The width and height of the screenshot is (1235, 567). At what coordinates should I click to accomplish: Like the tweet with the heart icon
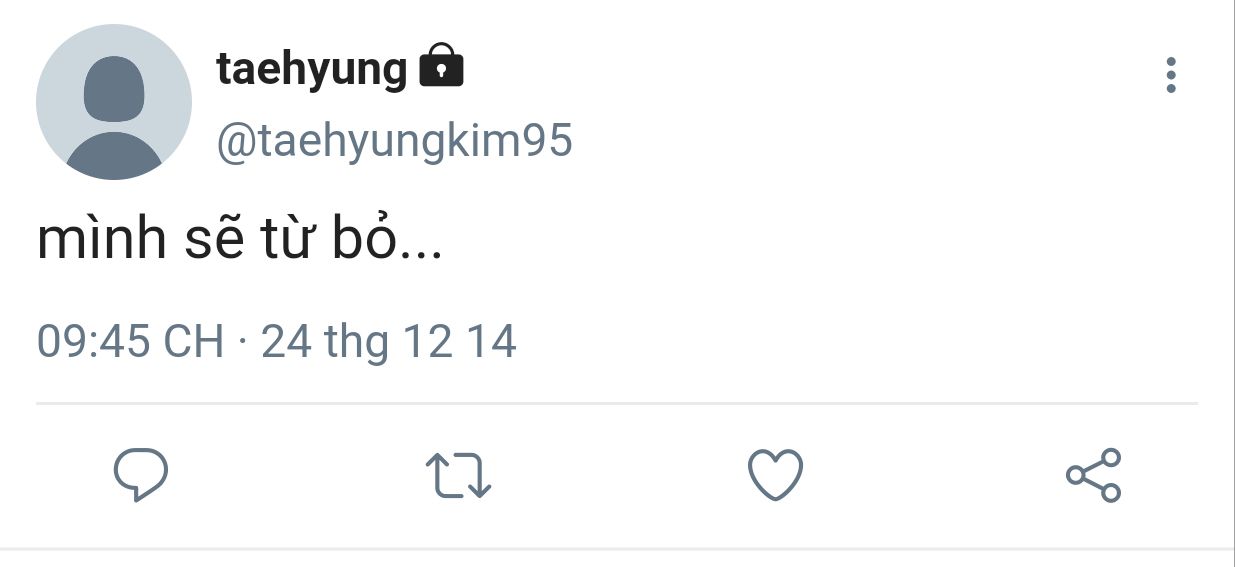(775, 475)
